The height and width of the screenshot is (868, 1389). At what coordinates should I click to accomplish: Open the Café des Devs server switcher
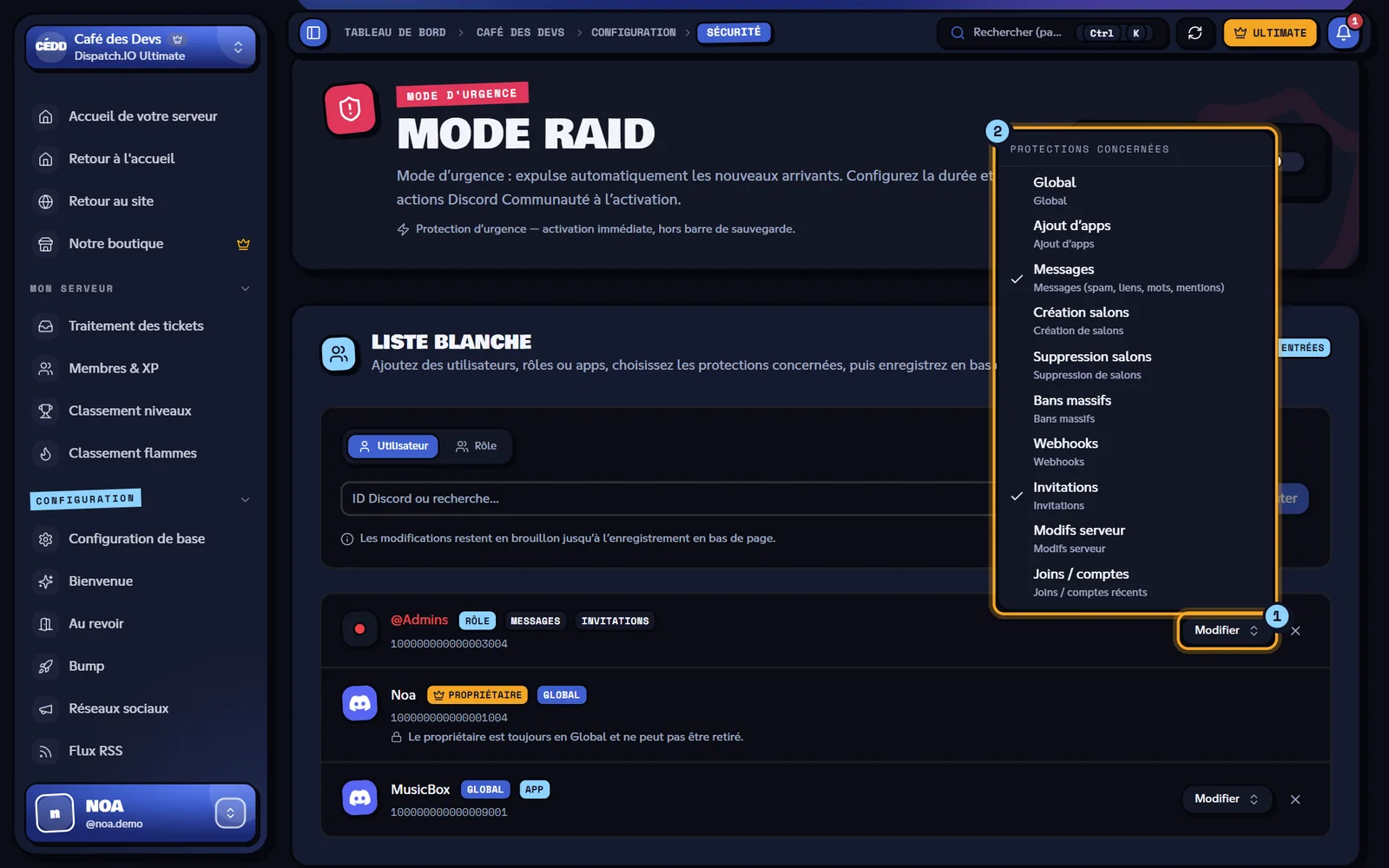(142, 47)
